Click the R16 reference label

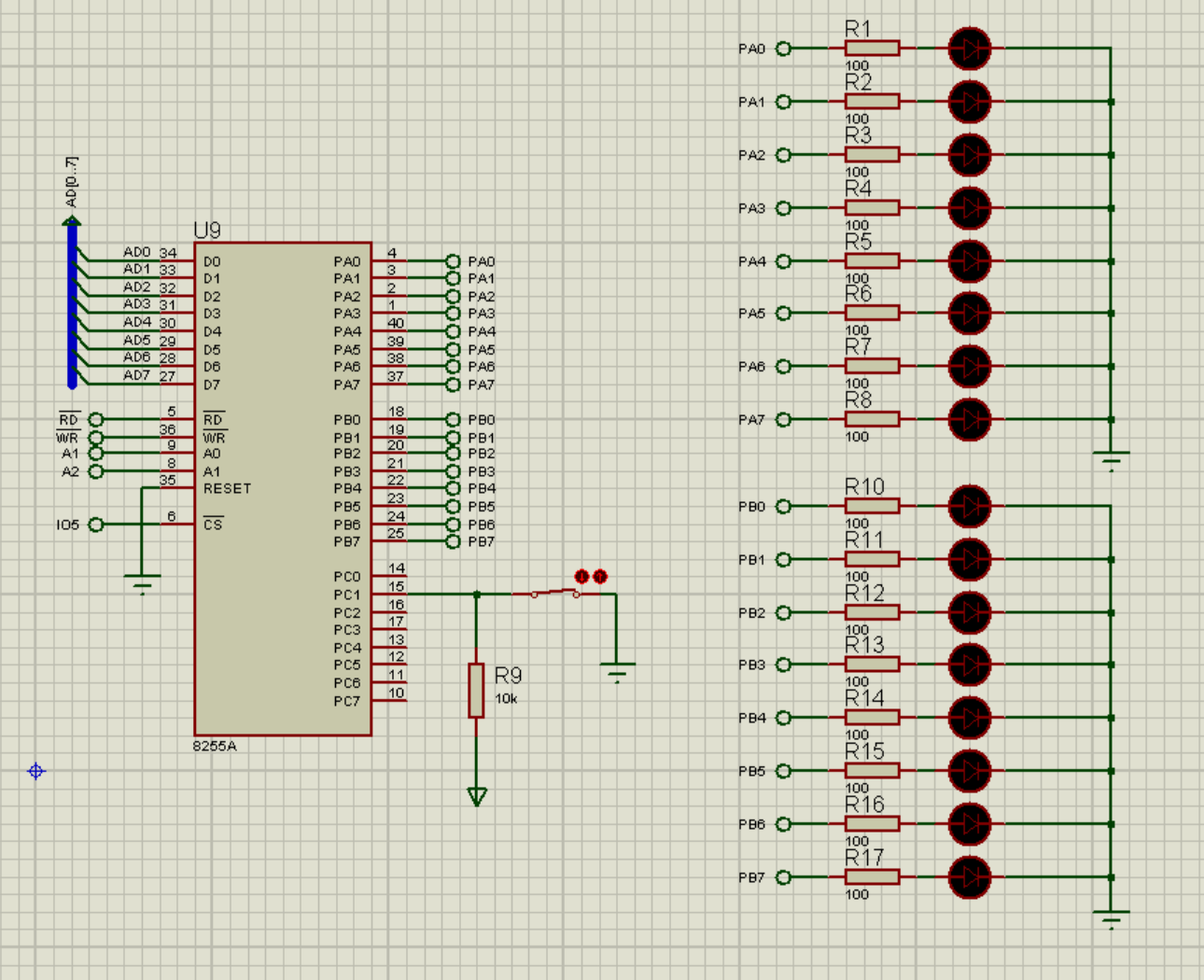[864, 805]
